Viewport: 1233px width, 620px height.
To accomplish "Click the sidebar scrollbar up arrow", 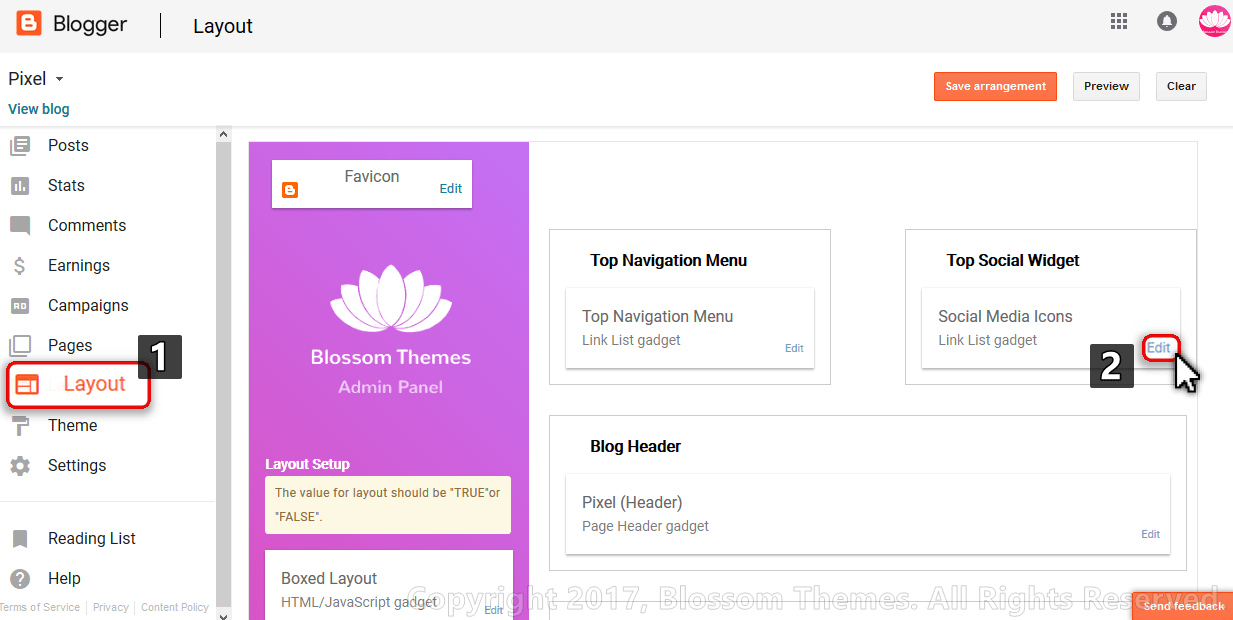I will (x=224, y=134).
